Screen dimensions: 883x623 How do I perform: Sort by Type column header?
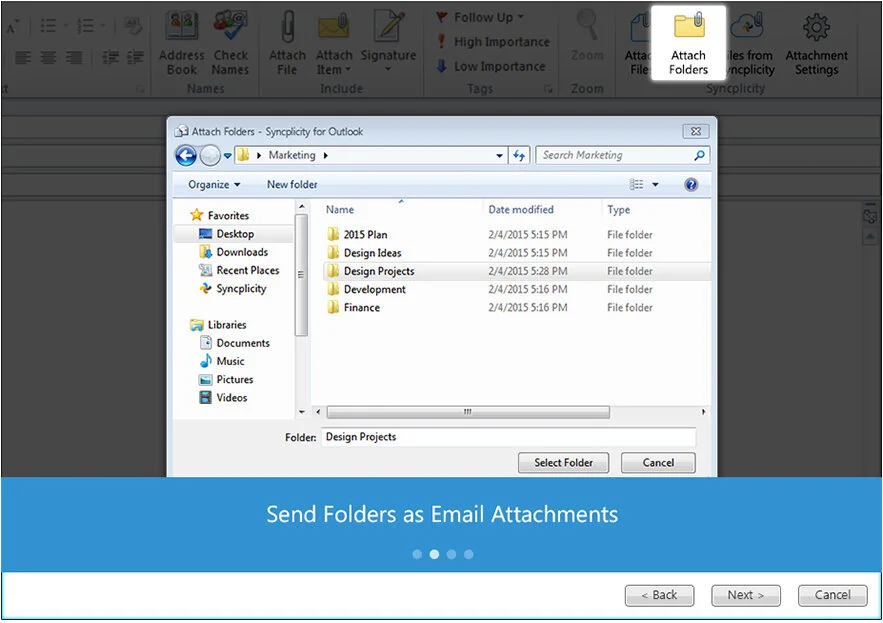tap(618, 210)
